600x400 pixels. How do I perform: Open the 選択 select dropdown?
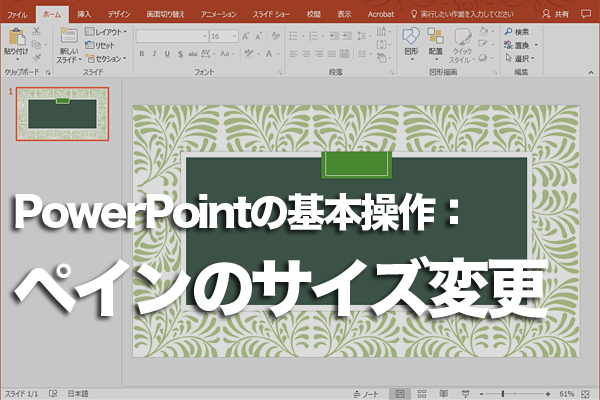pos(519,59)
